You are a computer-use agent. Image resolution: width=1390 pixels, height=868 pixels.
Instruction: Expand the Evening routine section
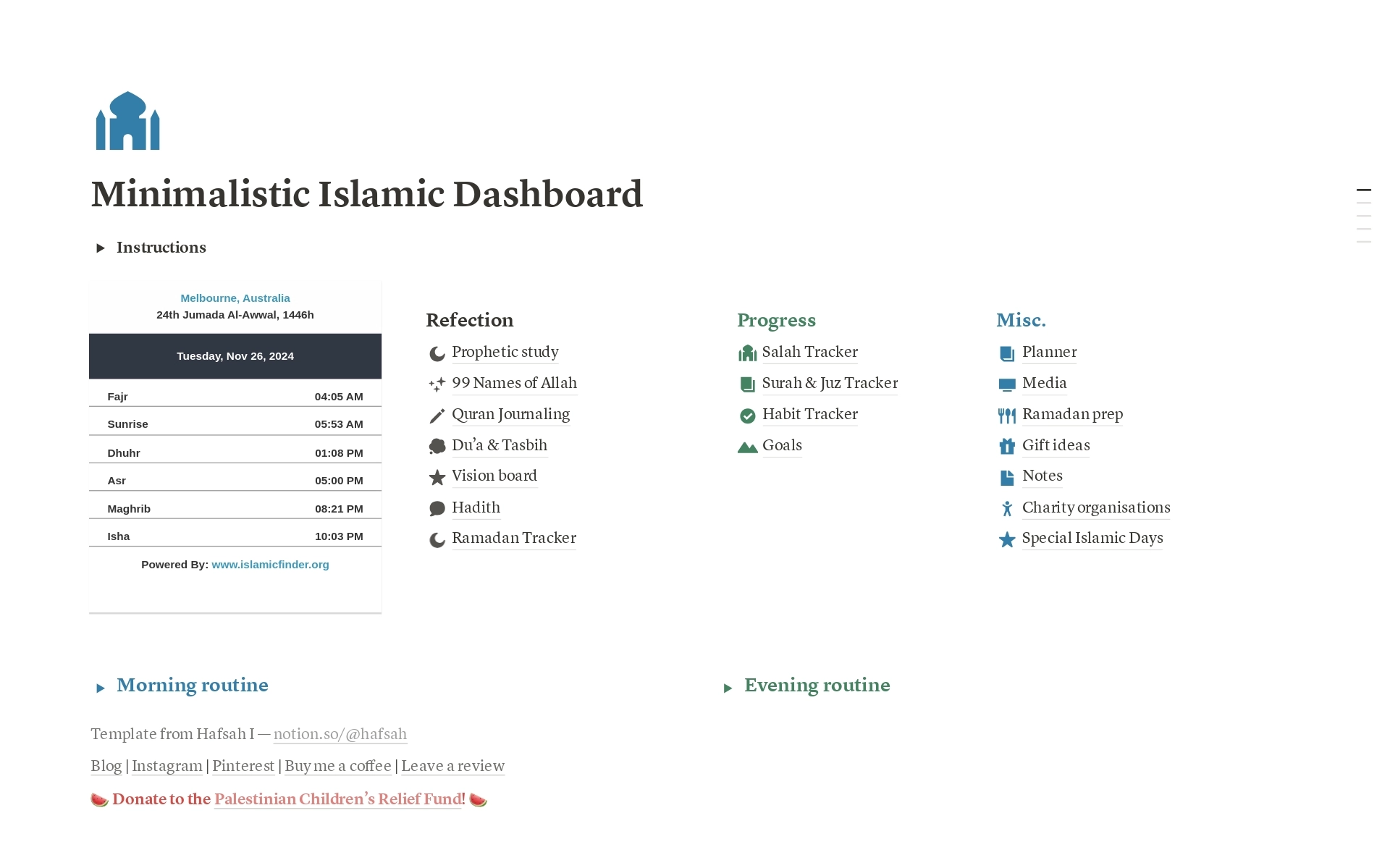click(x=726, y=686)
